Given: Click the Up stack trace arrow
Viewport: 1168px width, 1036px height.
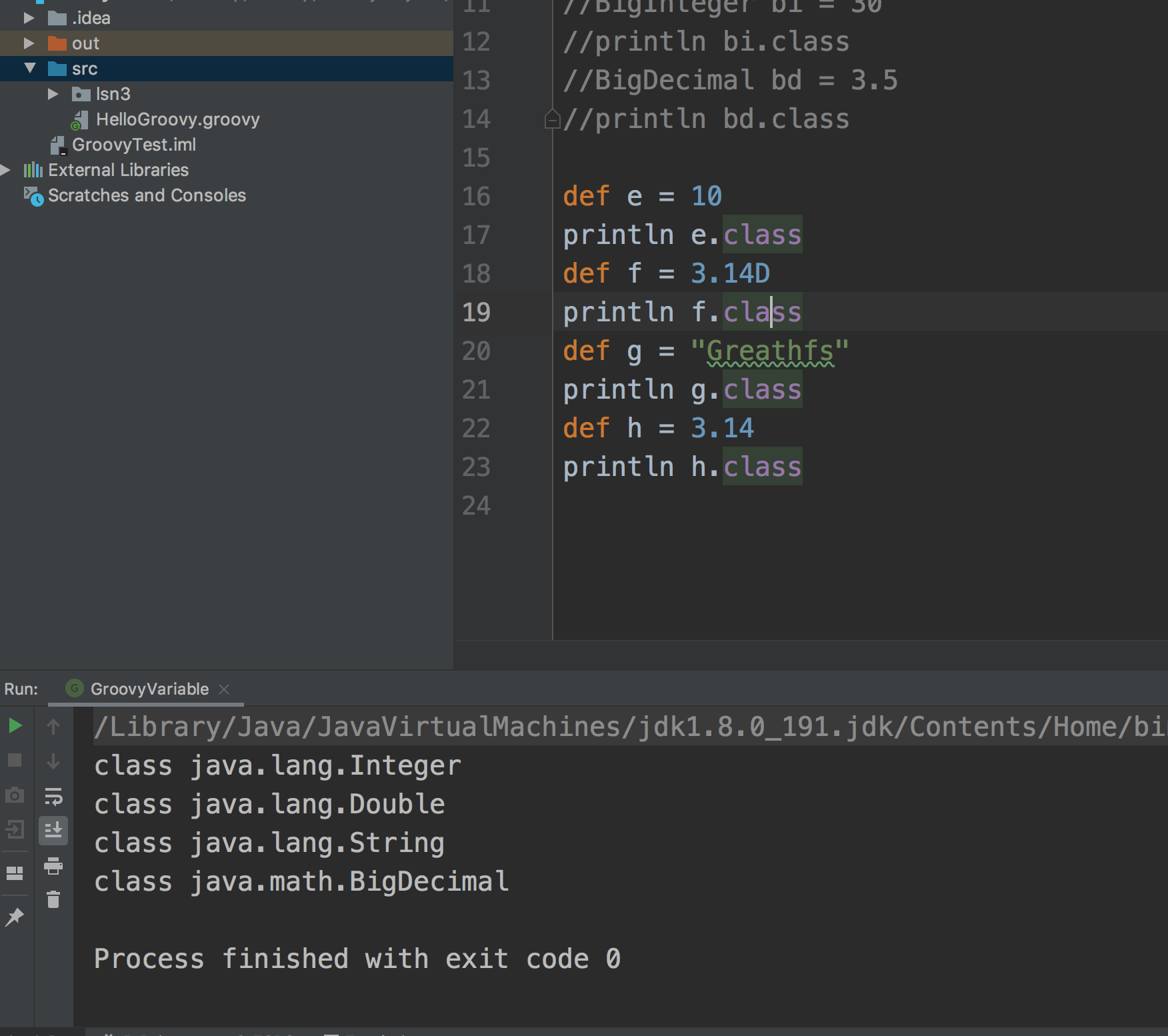Looking at the screenshot, I should tap(53, 726).
